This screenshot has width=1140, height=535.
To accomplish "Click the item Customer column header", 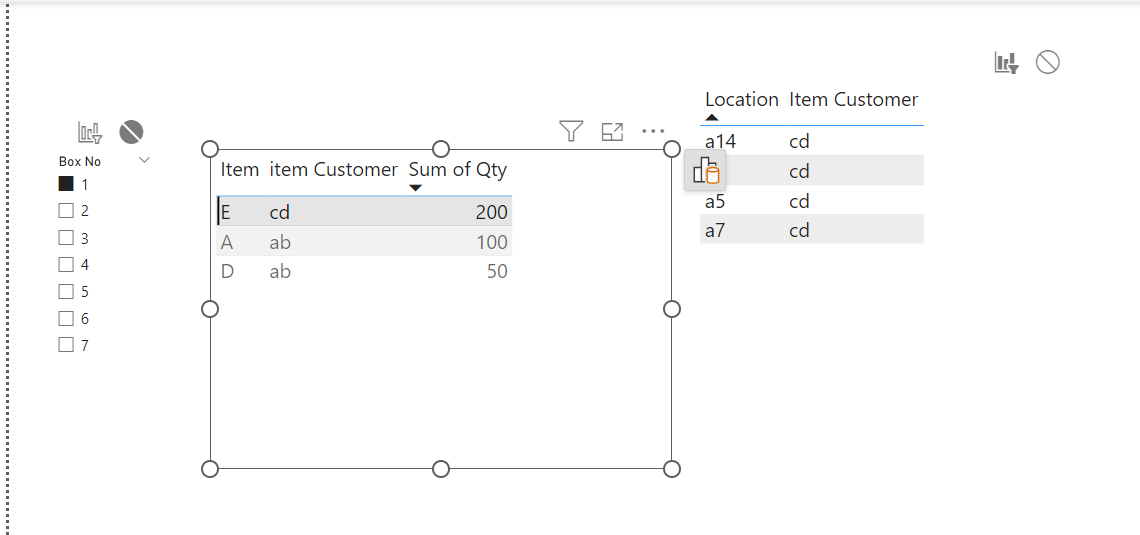I will 334,170.
